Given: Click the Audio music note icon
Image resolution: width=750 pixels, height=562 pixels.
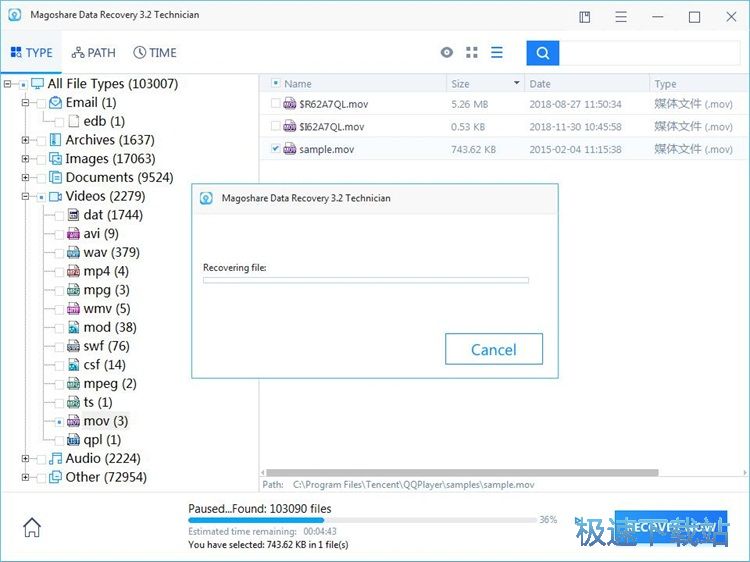Looking at the screenshot, I should (x=55, y=458).
